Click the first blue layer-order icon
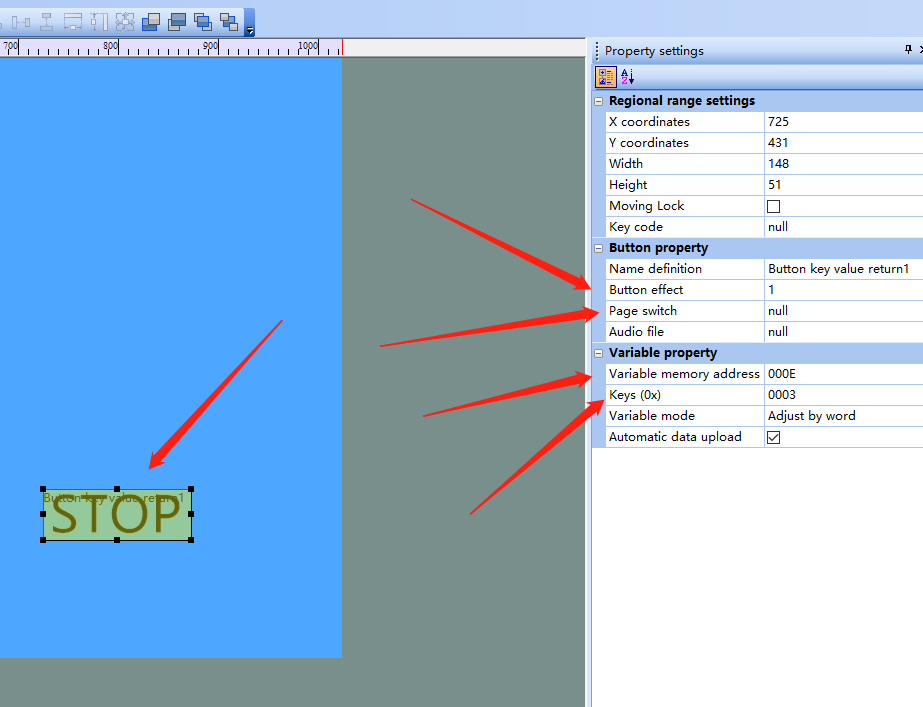Viewport: 923px width, 707px height. click(x=151, y=22)
